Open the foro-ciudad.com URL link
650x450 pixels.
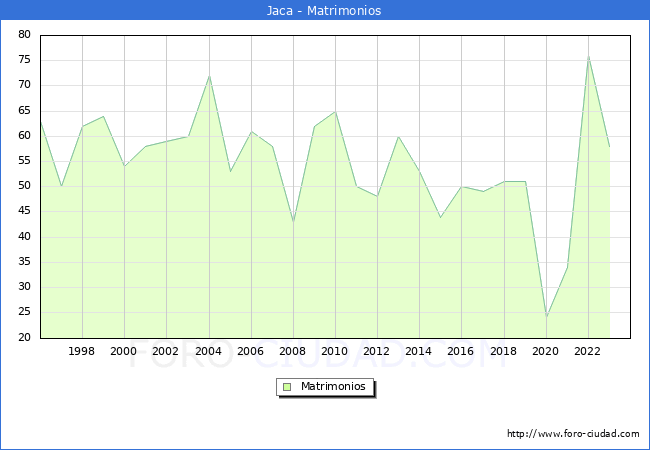pyautogui.click(x=573, y=434)
